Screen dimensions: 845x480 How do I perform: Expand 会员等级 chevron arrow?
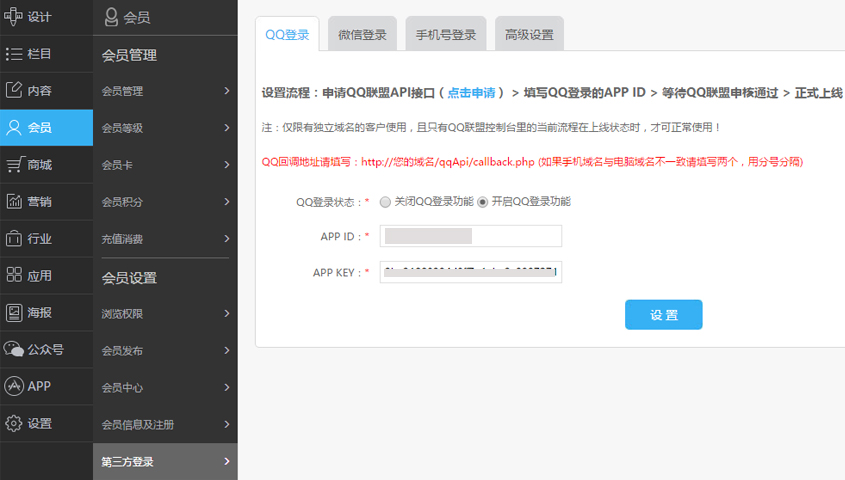pos(227,128)
